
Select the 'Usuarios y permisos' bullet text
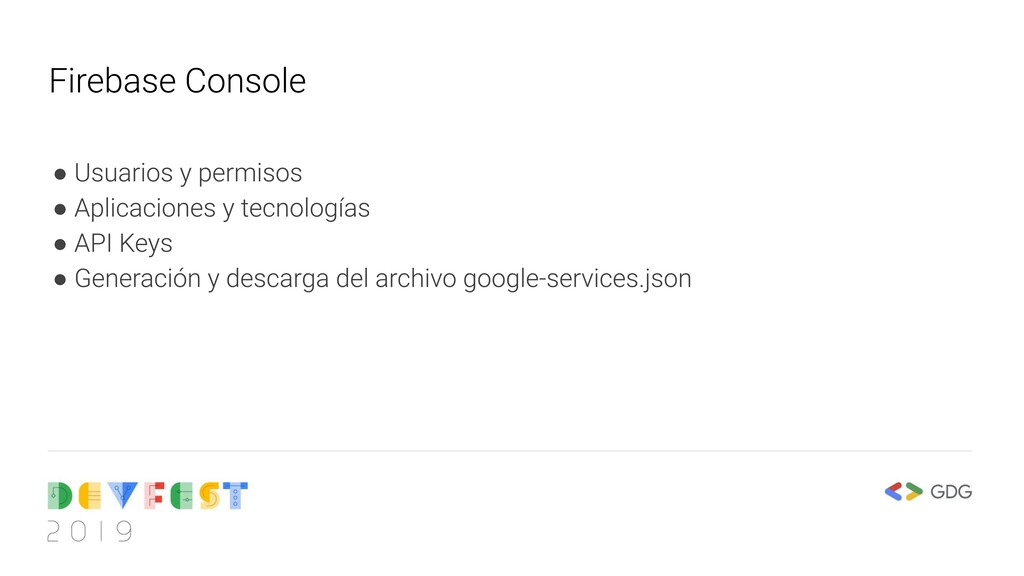click(x=188, y=173)
